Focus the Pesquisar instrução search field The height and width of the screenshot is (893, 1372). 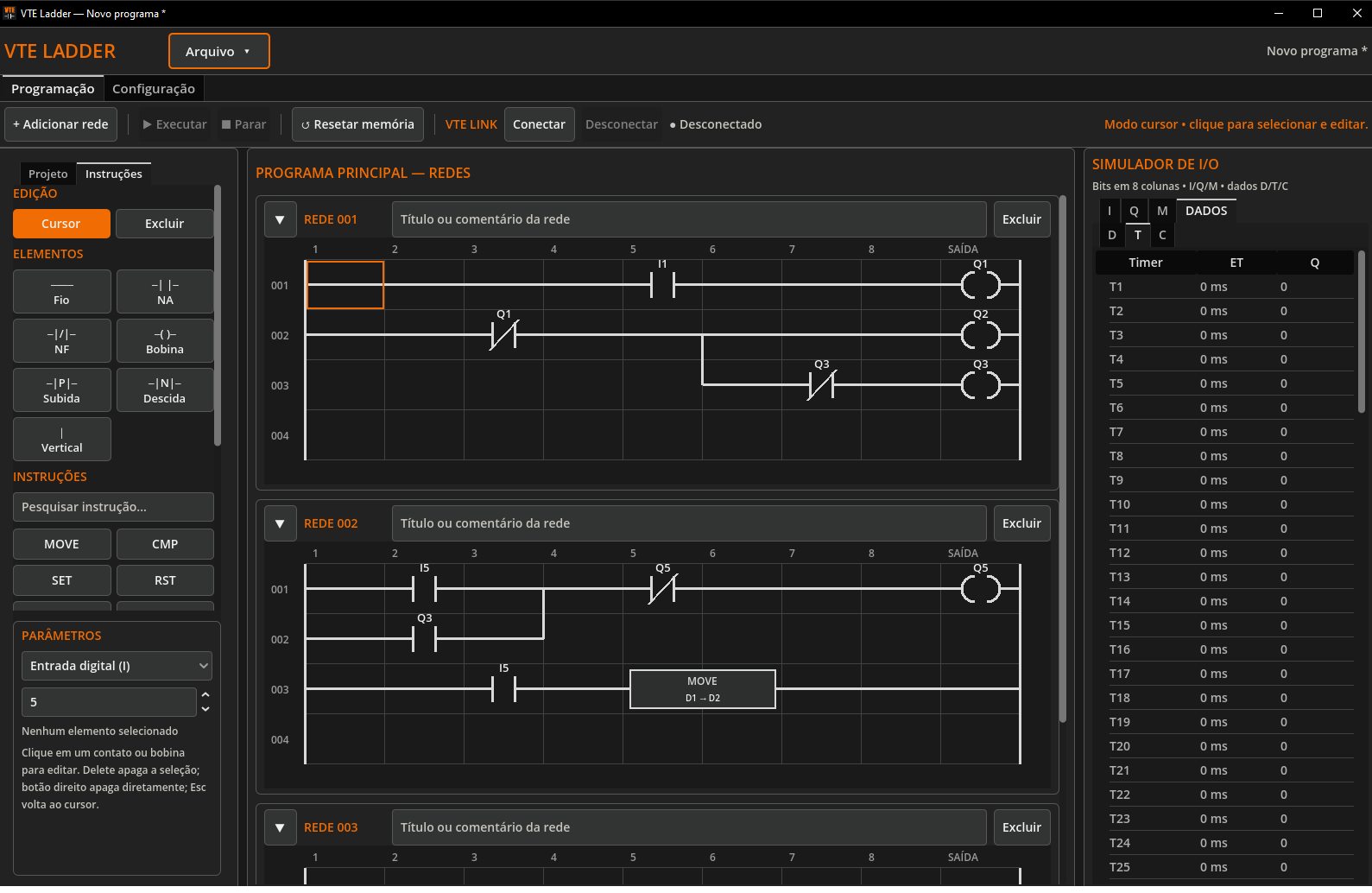tap(113, 507)
